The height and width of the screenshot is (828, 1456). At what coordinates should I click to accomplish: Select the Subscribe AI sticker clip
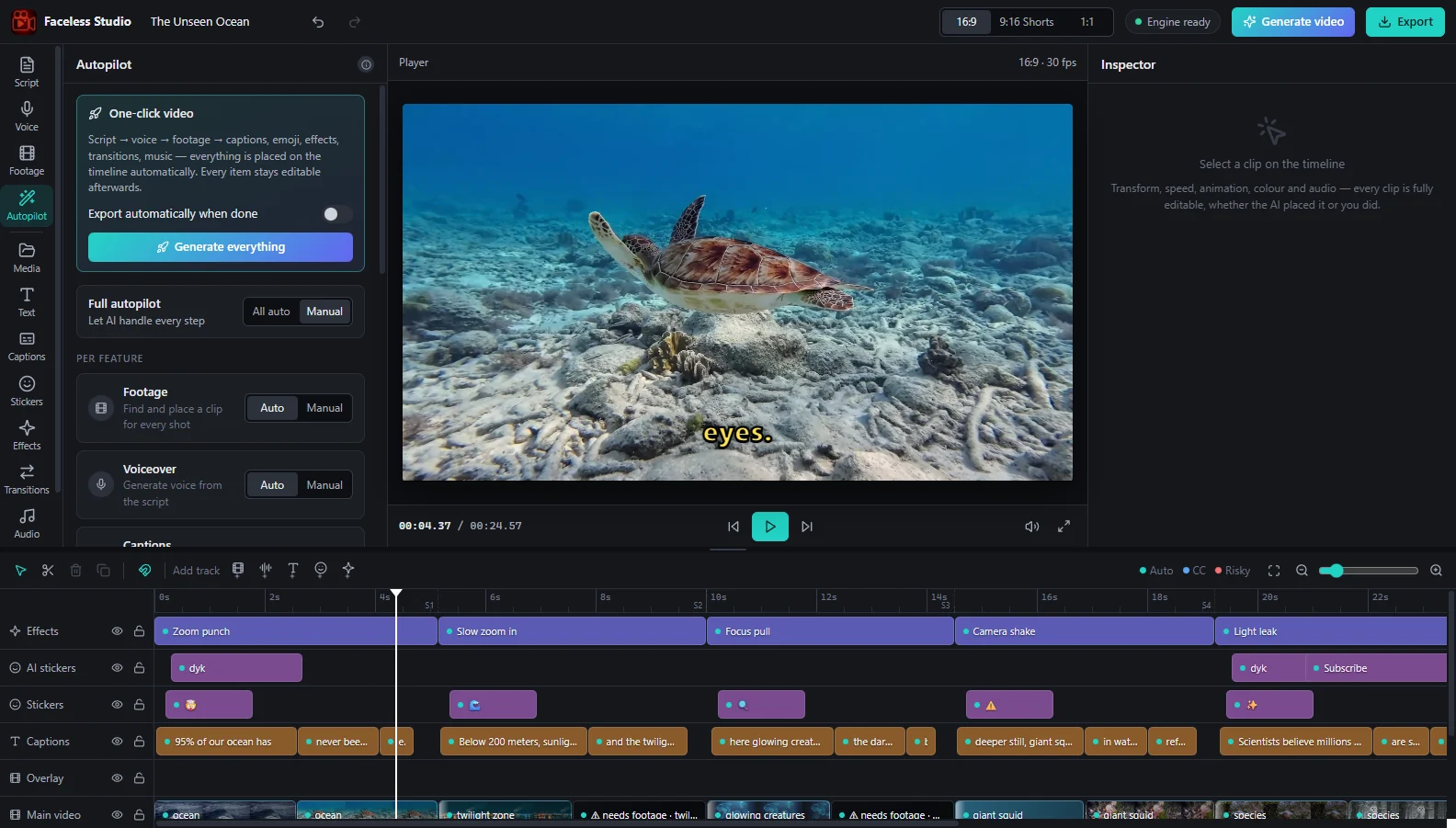(x=1376, y=668)
